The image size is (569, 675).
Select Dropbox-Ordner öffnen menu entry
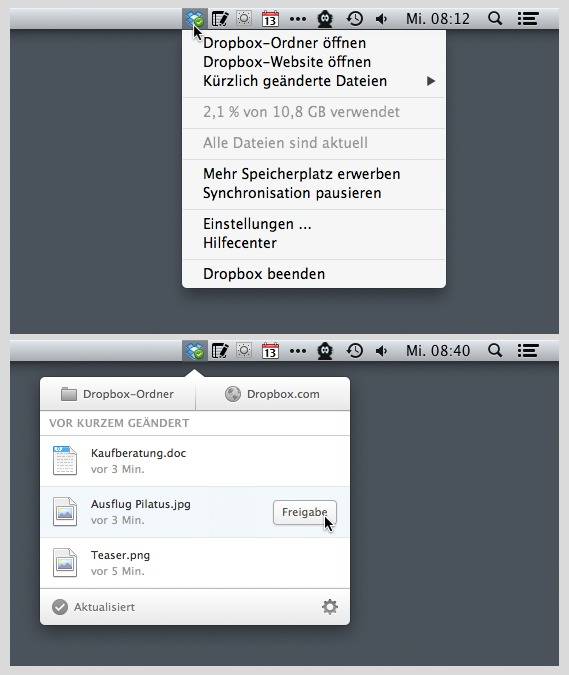(314, 43)
